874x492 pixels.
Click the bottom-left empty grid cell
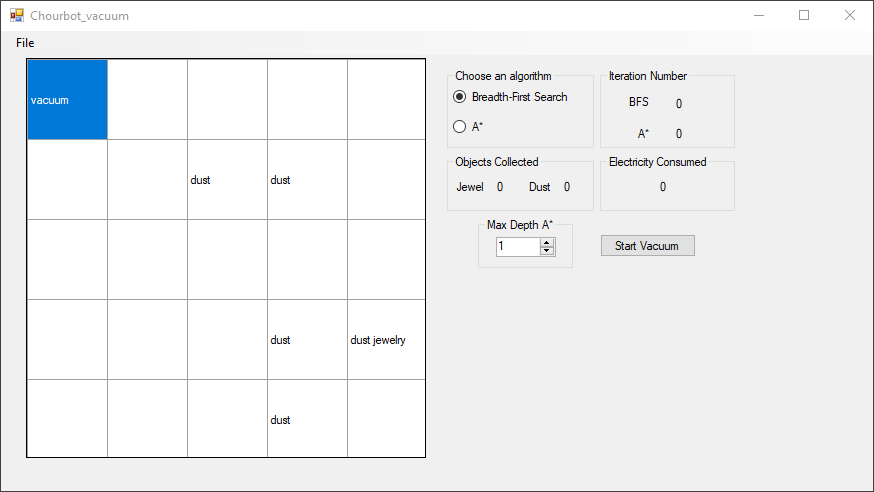(67, 419)
